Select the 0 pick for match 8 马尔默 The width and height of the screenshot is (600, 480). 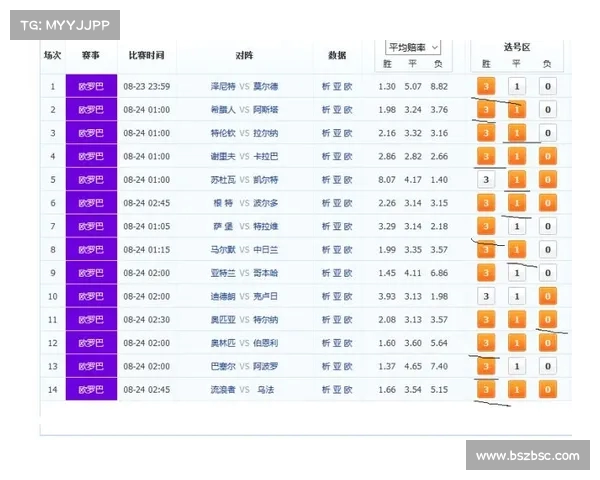click(548, 250)
